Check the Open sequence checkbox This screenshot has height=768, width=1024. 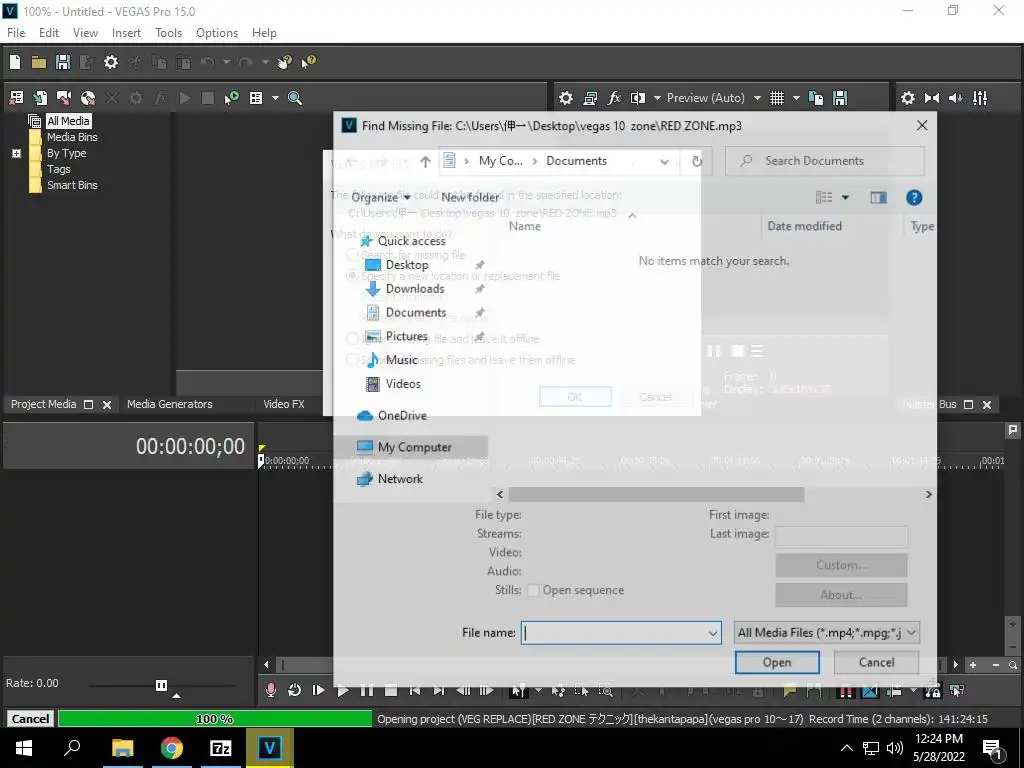tap(533, 590)
